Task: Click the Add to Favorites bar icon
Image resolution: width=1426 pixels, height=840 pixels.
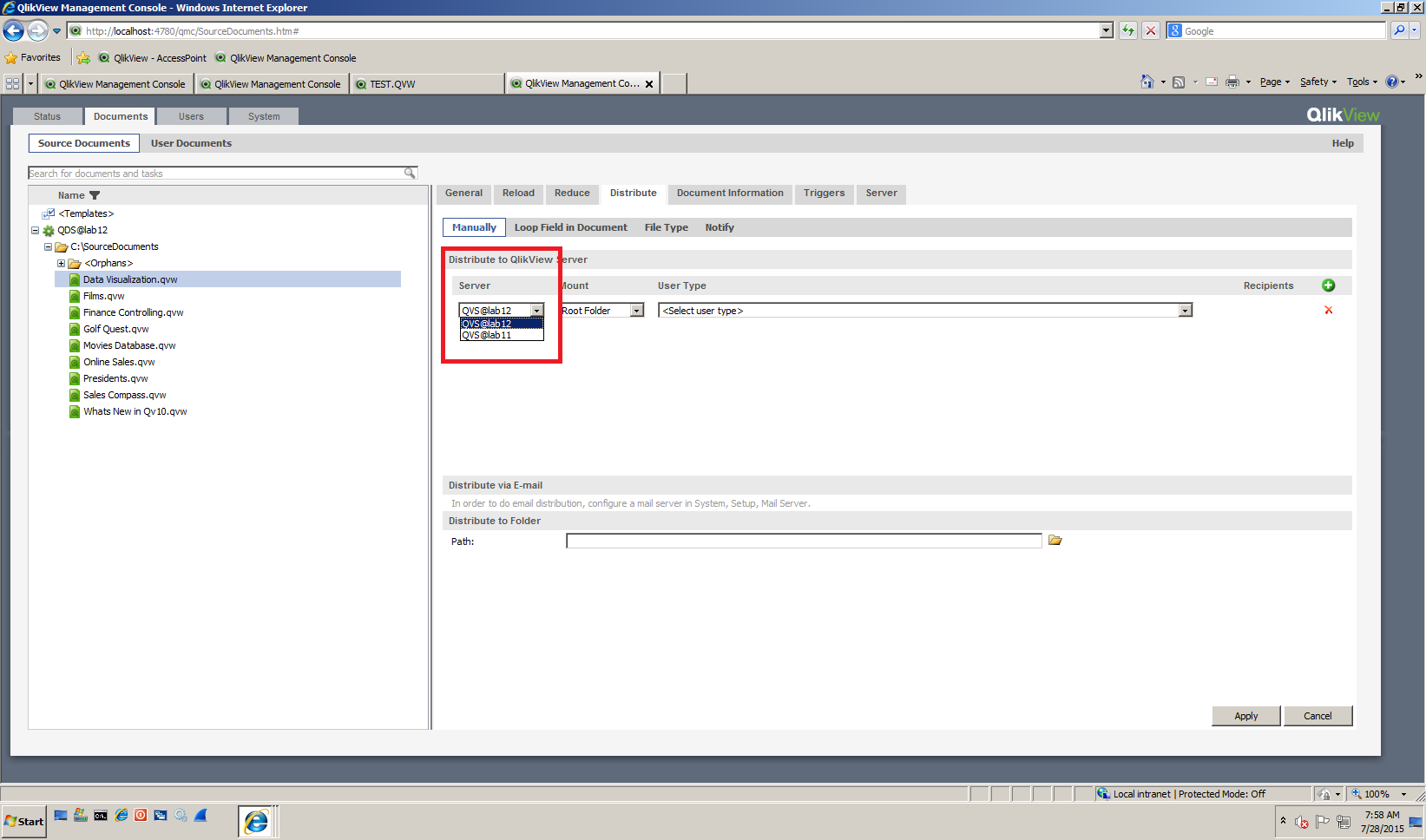Action: (x=83, y=58)
